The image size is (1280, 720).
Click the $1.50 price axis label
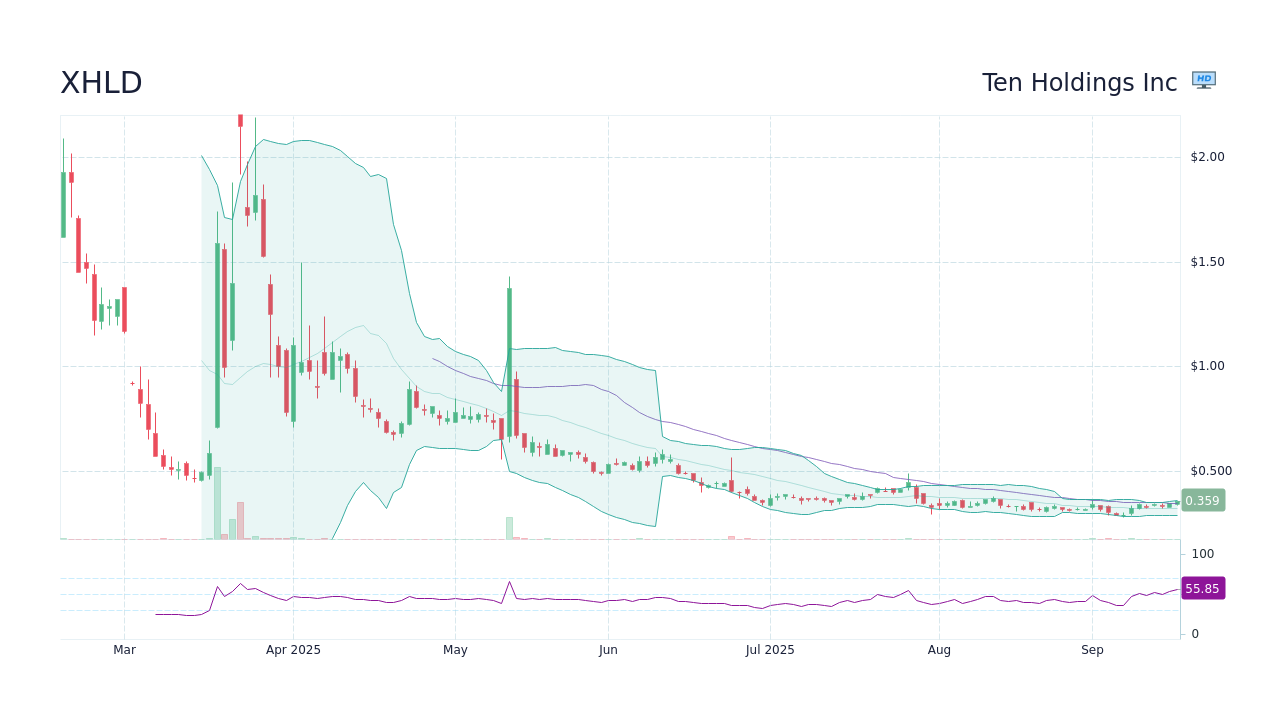(1207, 262)
